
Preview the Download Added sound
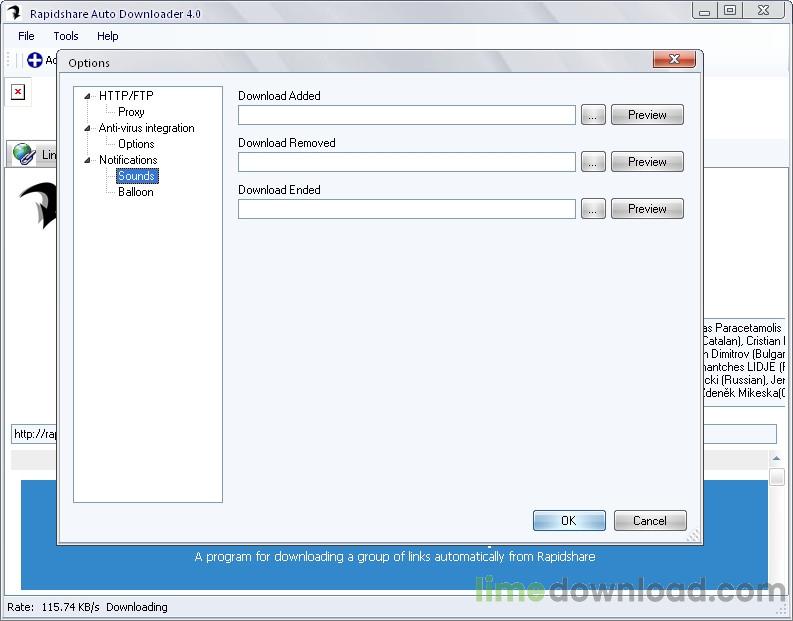coord(647,115)
